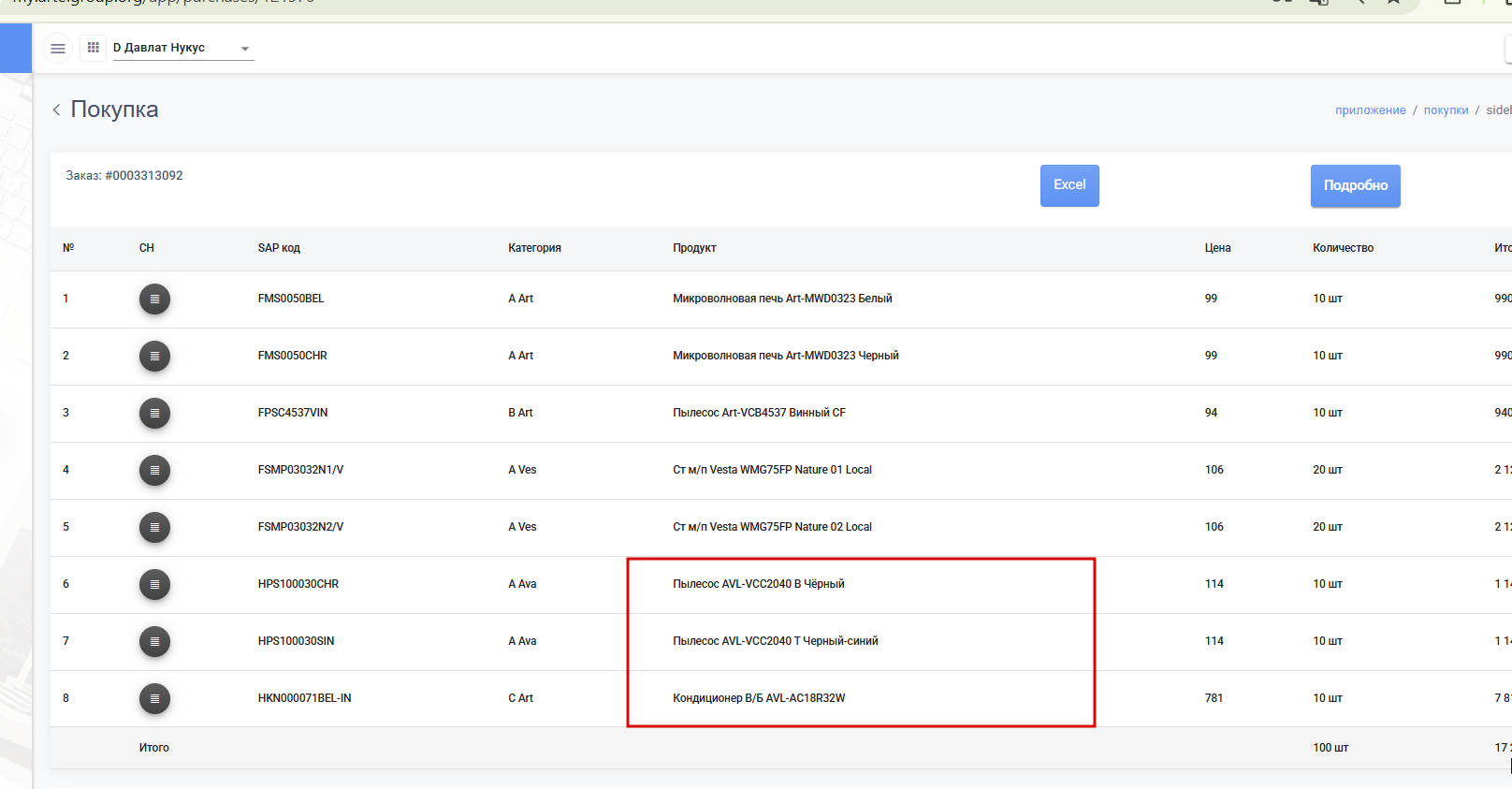Open serial numbers icon for FMS0050CHR row
Image resolution: width=1512 pixels, height=789 pixels.
(x=154, y=356)
